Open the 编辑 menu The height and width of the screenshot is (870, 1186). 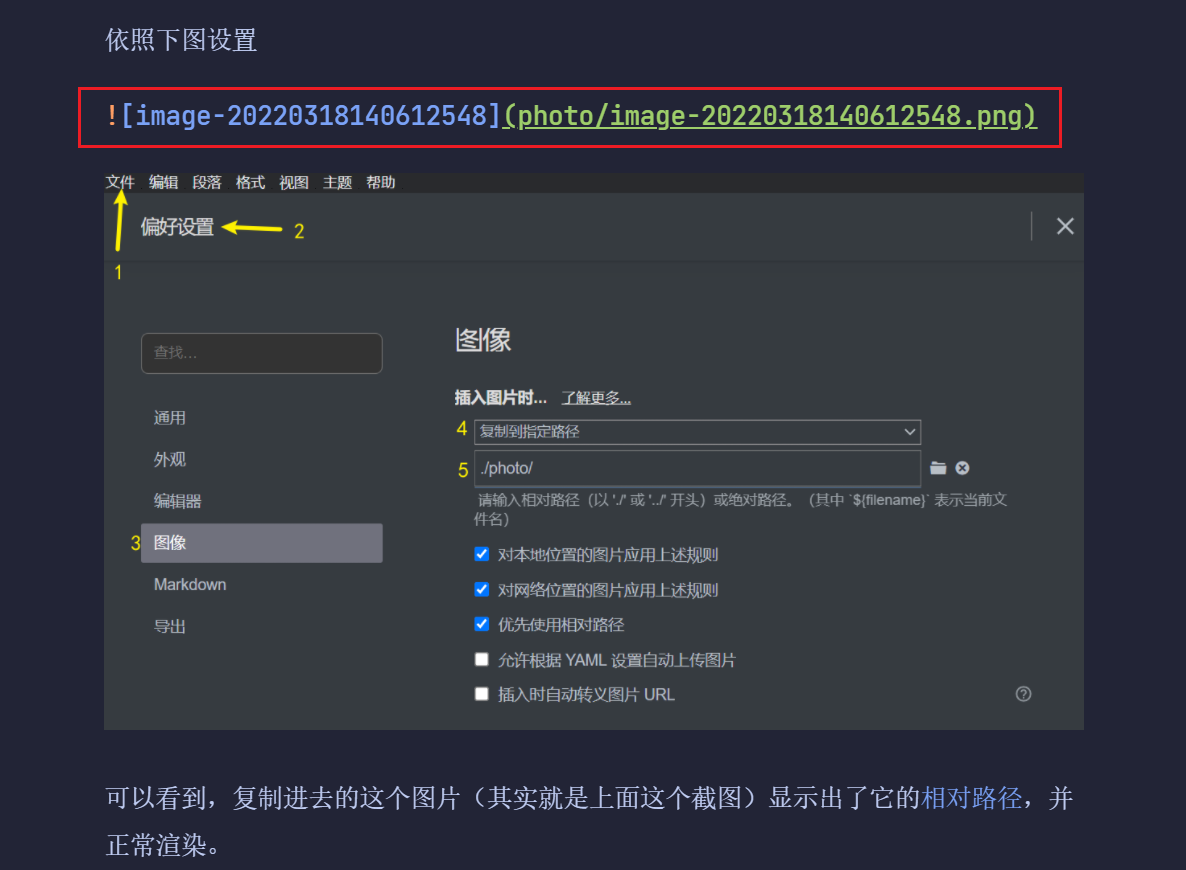click(163, 182)
